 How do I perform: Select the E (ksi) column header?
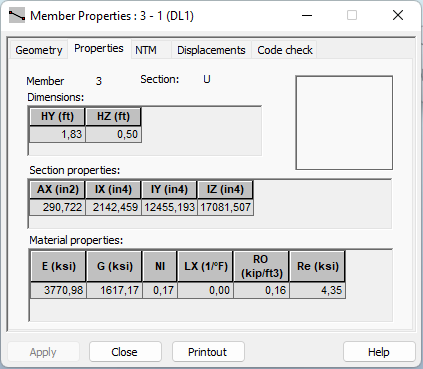[59, 266]
